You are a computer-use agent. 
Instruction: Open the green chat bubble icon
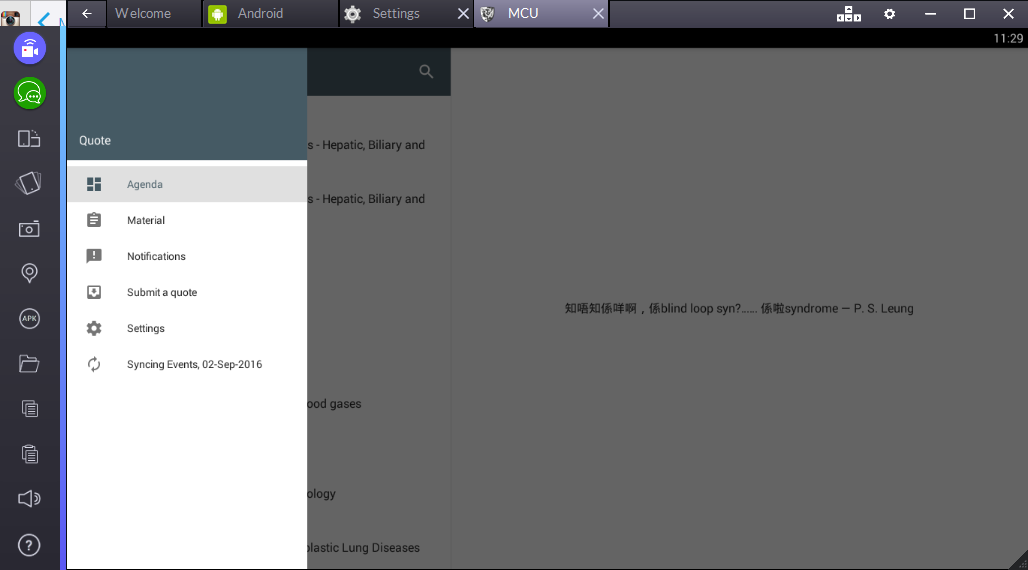coord(30,94)
